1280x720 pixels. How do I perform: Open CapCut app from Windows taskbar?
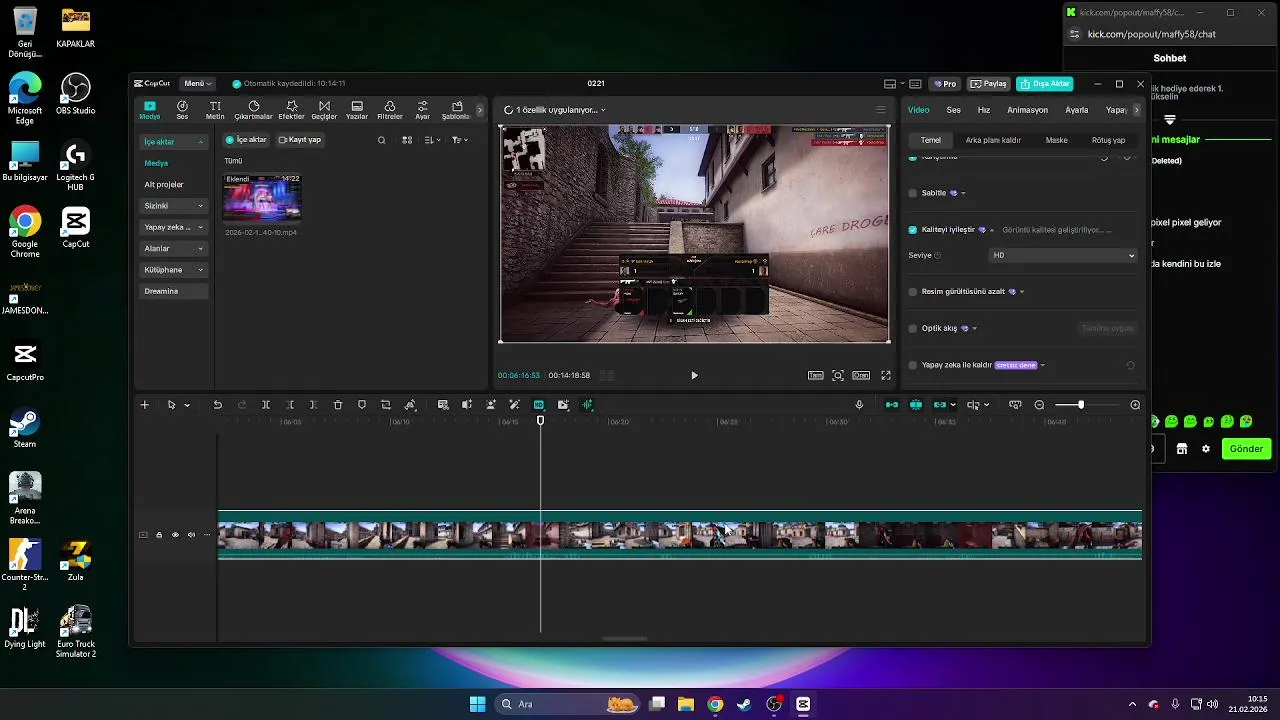[803, 704]
